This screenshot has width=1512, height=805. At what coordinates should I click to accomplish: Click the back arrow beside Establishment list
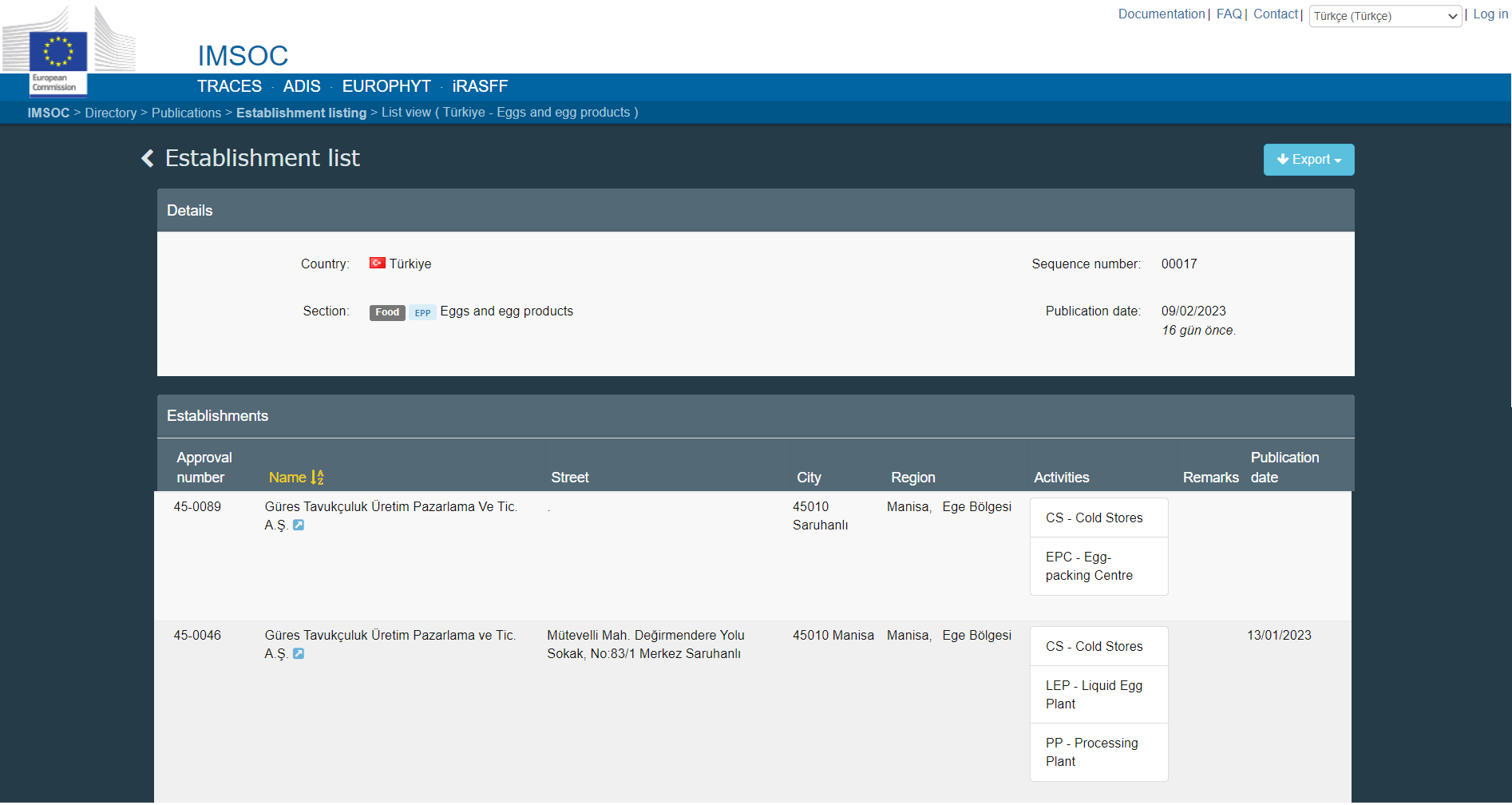(148, 159)
